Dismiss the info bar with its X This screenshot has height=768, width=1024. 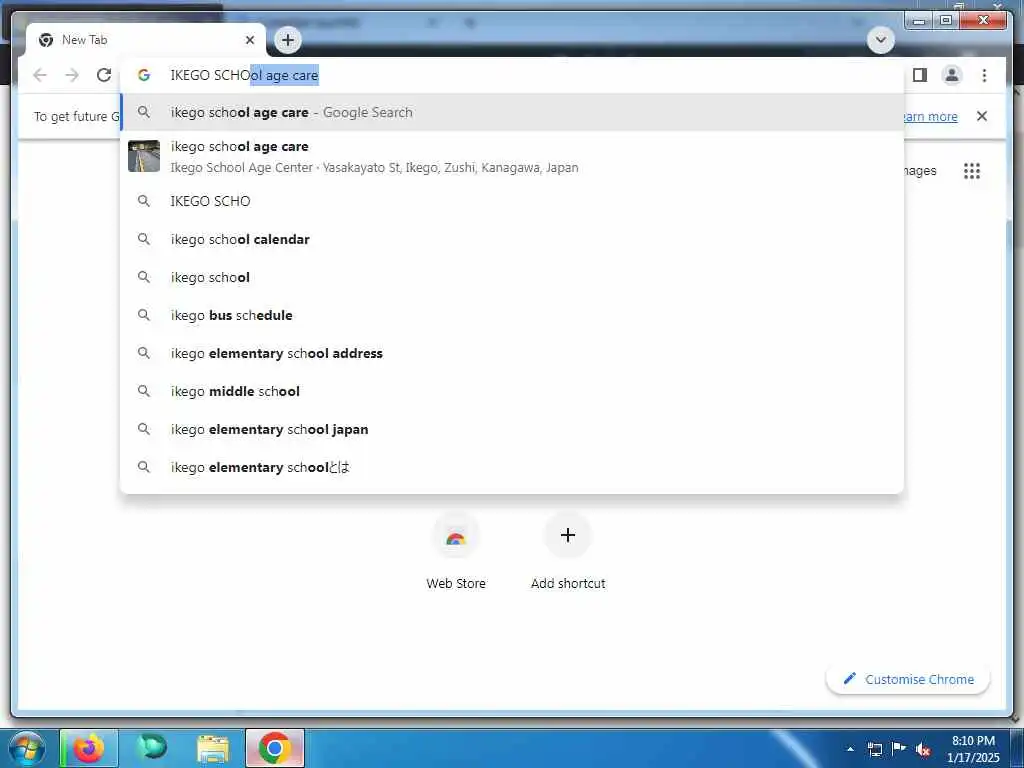click(982, 116)
